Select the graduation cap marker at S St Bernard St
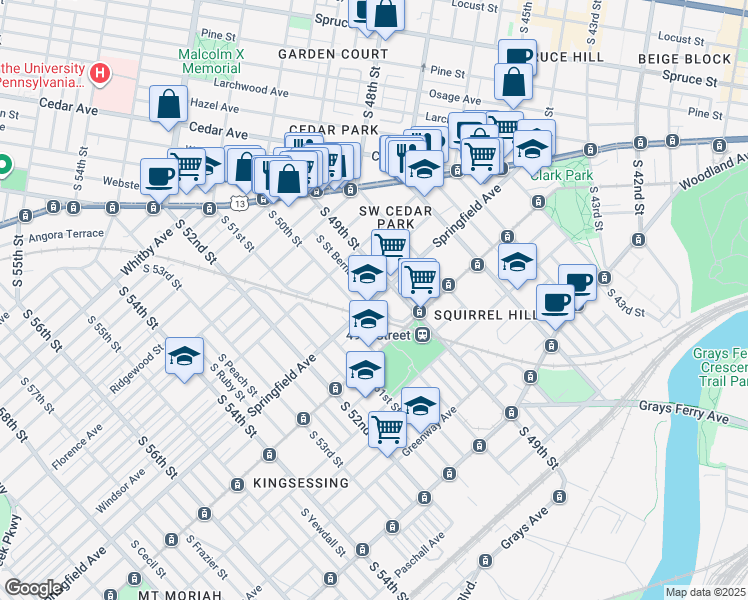The image size is (748, 600). [x=367, y=275]
